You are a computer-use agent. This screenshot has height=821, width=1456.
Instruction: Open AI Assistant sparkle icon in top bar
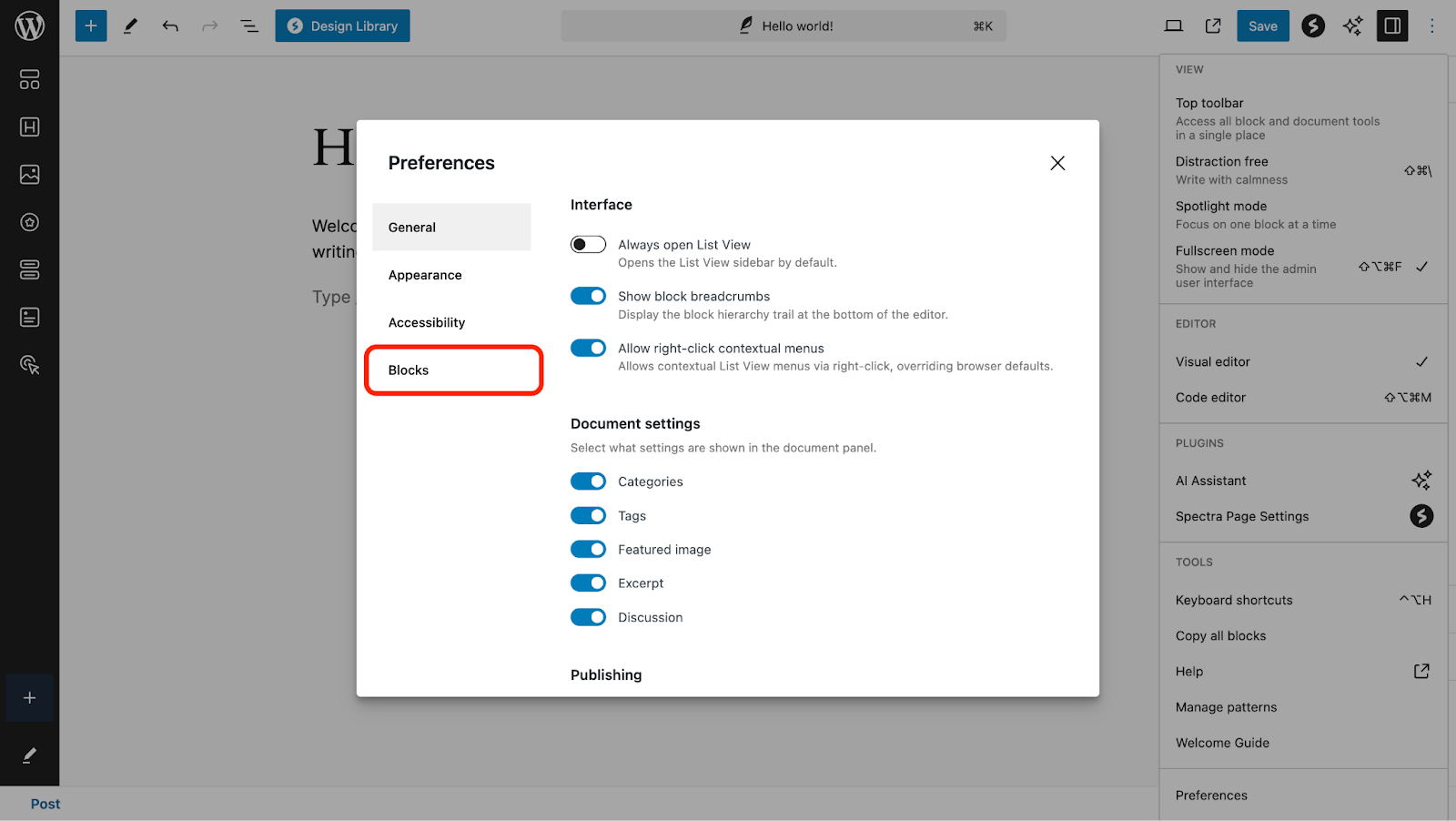point(1353,25)
